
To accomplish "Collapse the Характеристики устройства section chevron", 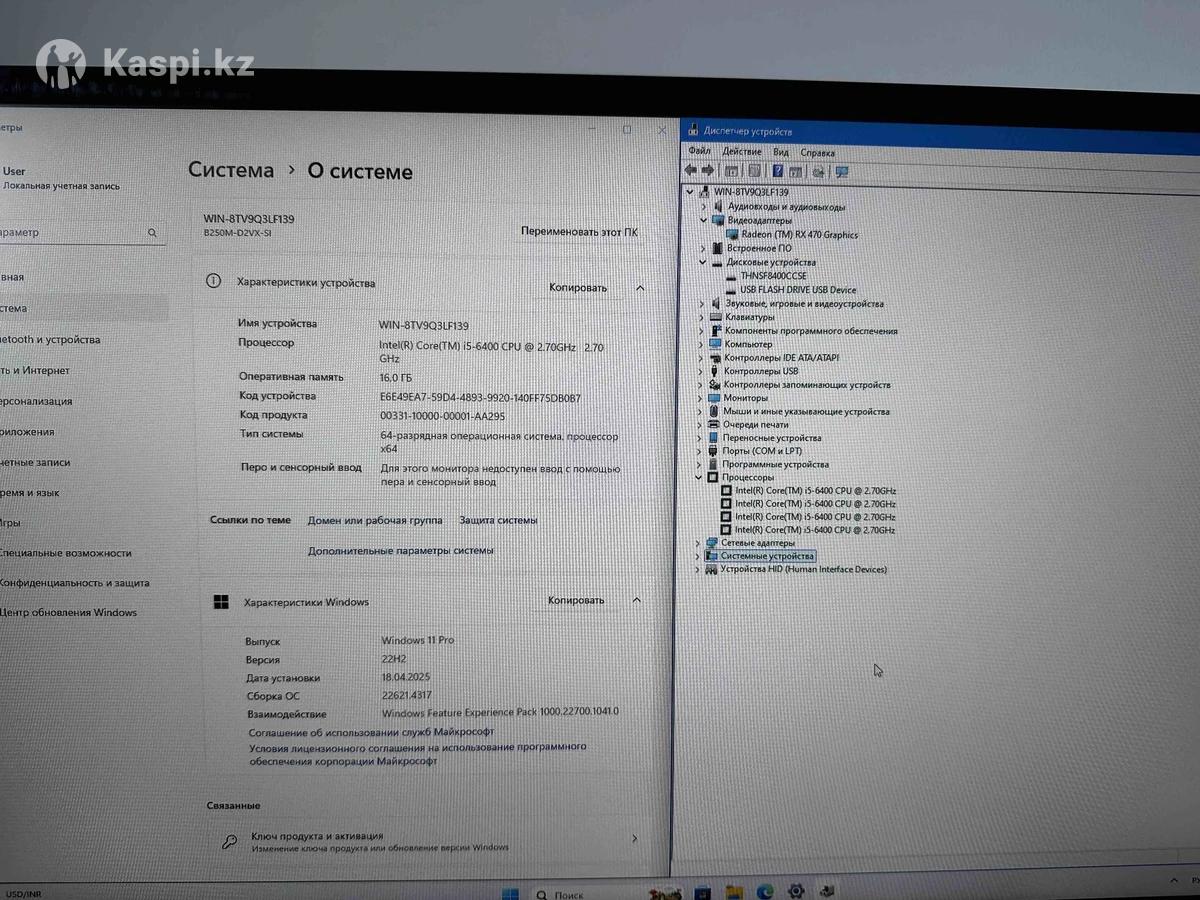I will (x=640, y=288).
